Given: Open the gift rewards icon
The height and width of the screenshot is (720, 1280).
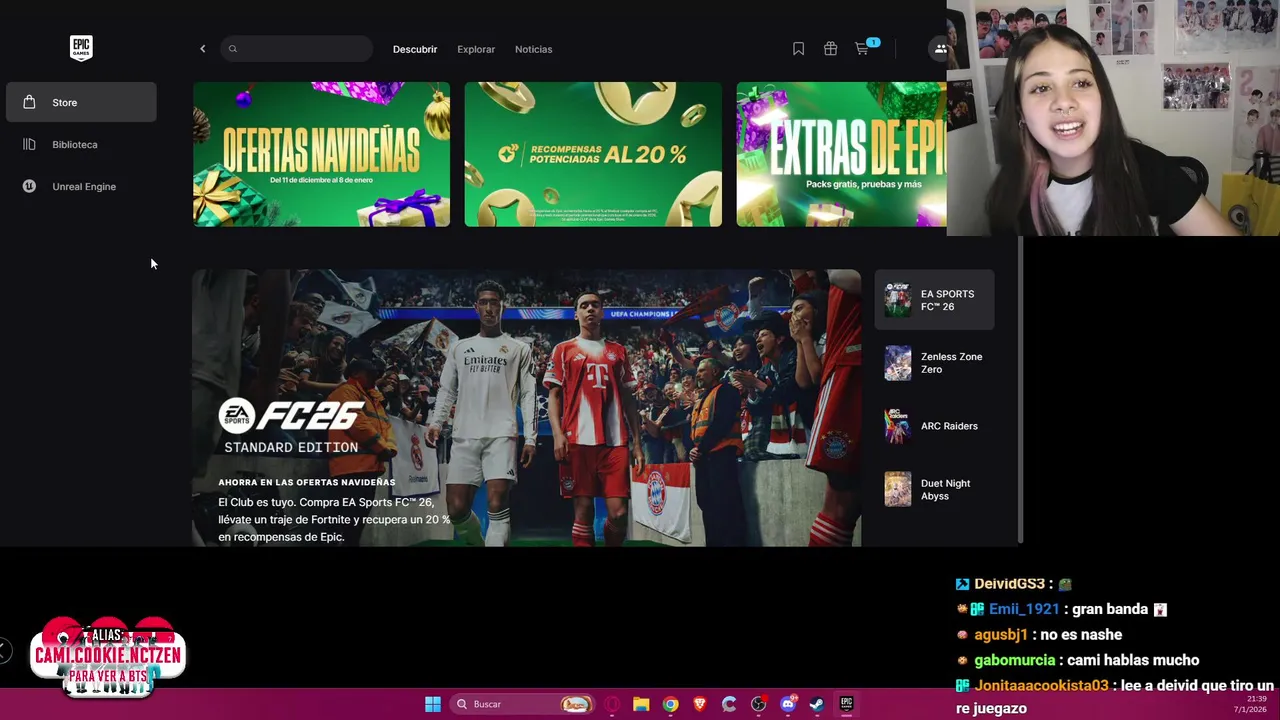Looking at the screenshot, I should pos(830,48).
